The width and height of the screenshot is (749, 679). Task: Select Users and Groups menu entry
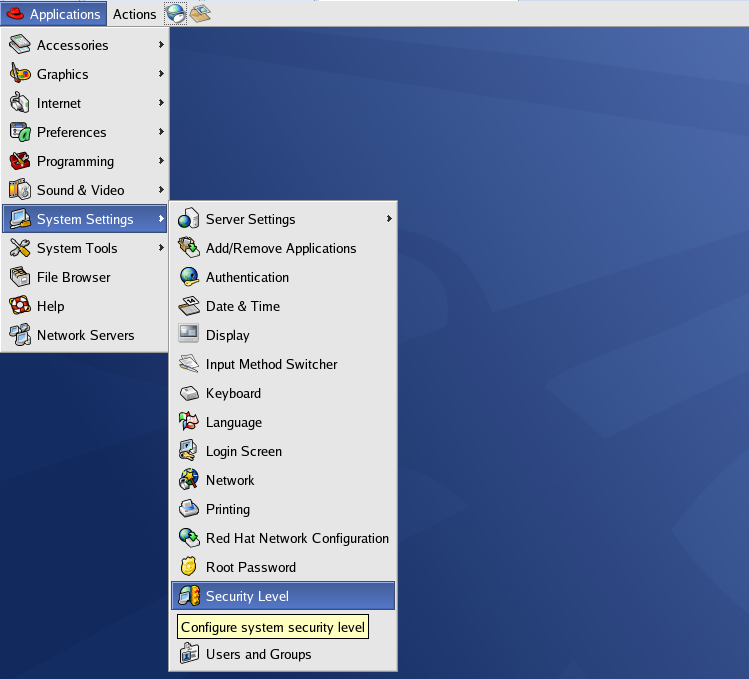point(258,654)
